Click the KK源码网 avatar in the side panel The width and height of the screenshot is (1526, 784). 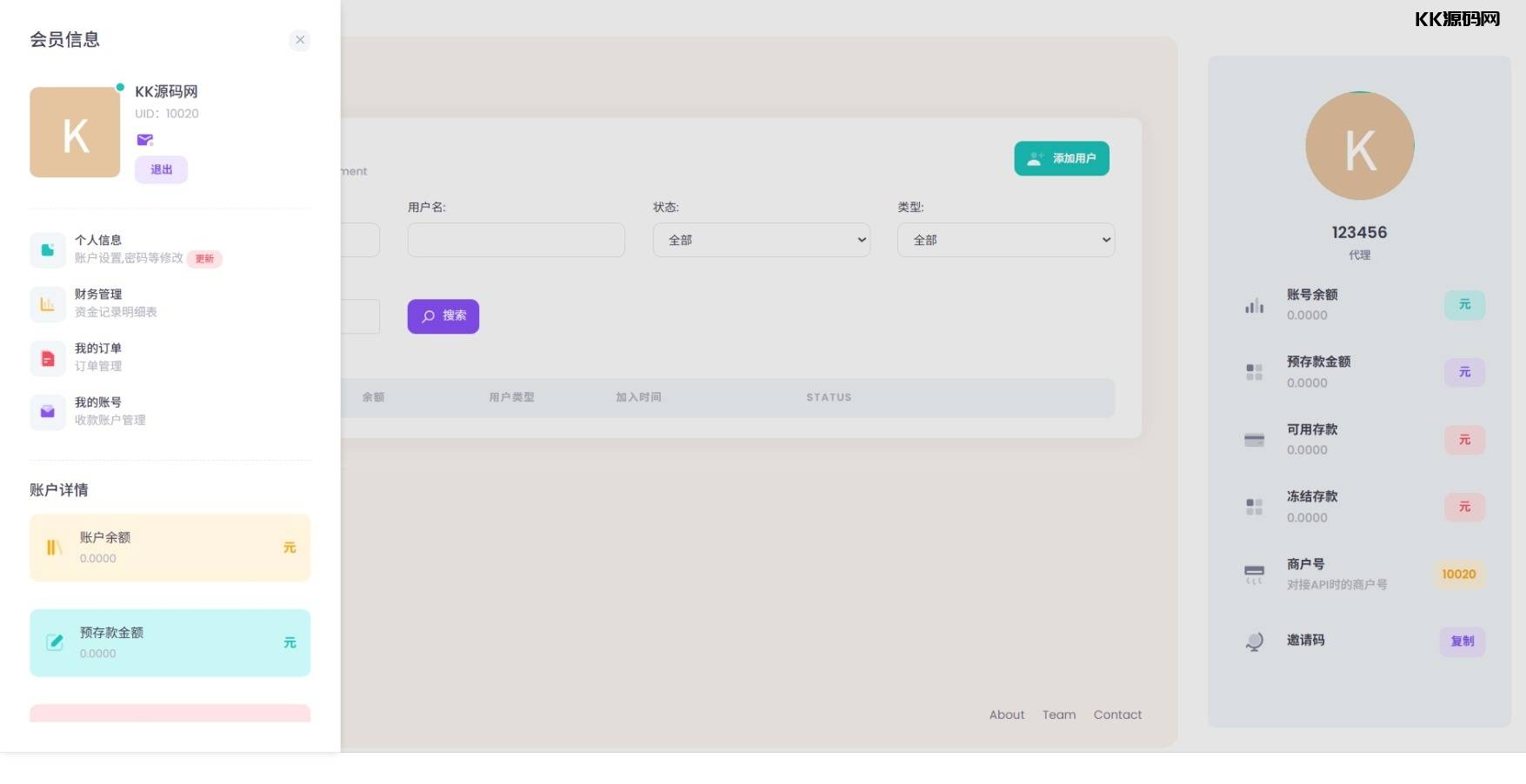(x=75, y=132)
